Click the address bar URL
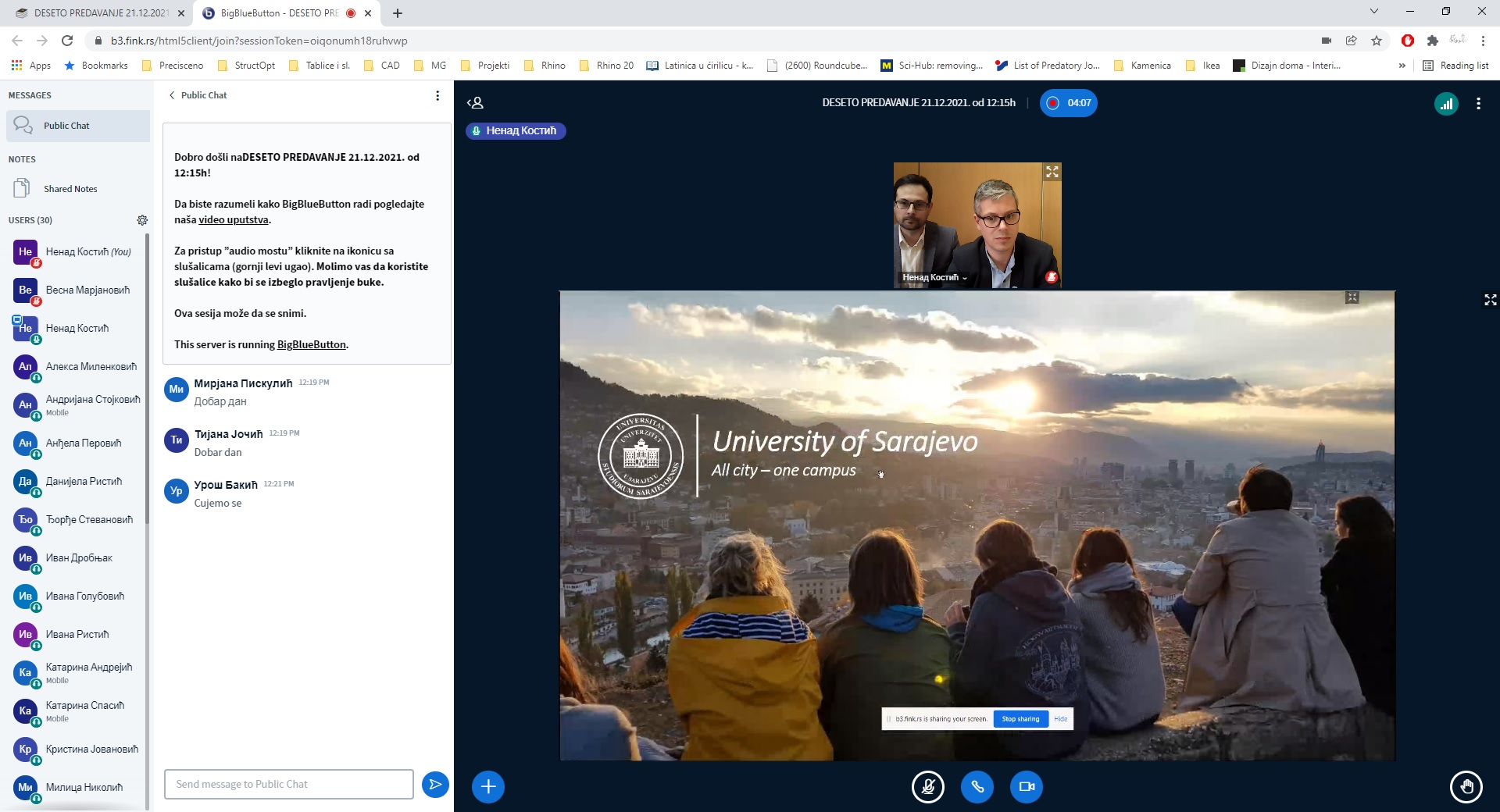1500x812 pixels. click(259, 41)
